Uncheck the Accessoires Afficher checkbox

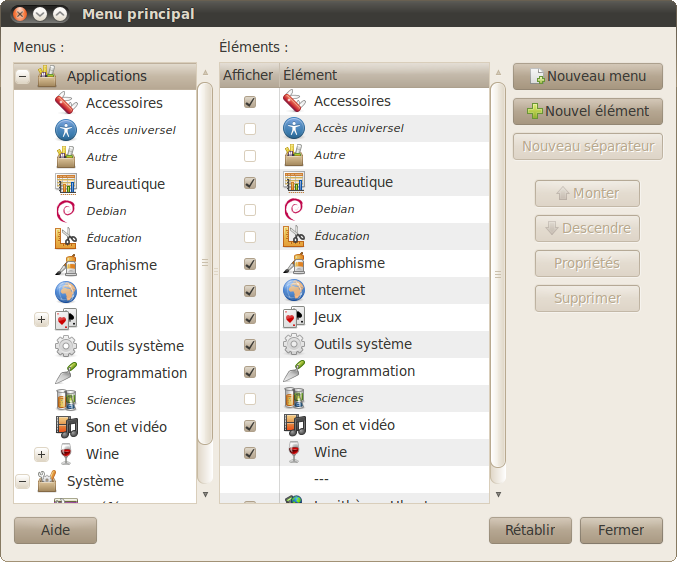[x=250, y=102]
